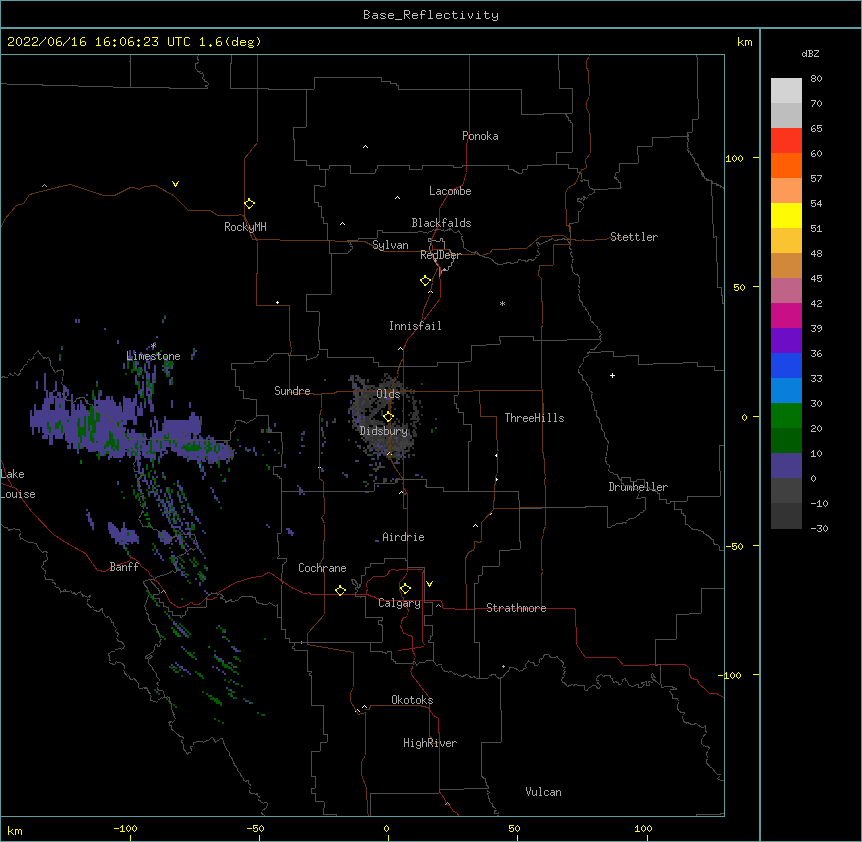Click the Sundre label

[x=292, y=391]
